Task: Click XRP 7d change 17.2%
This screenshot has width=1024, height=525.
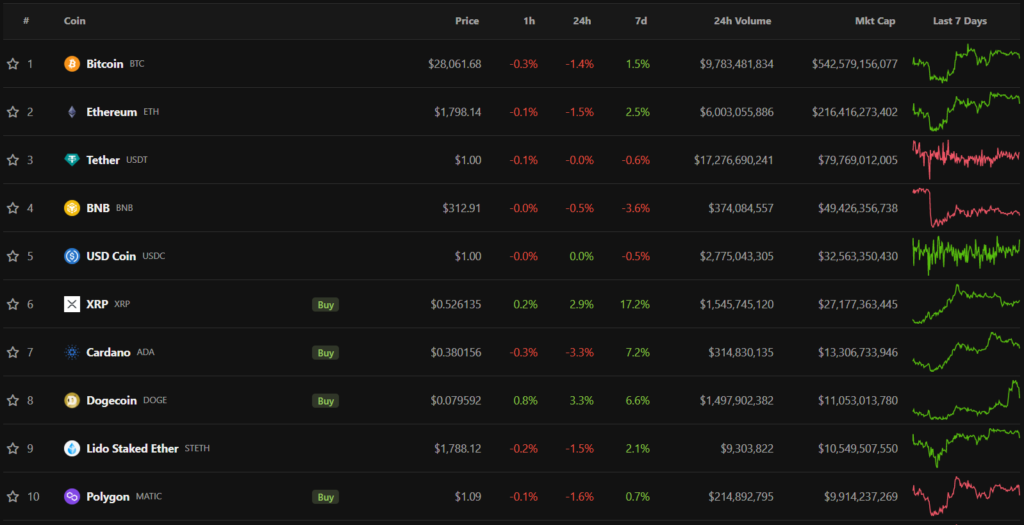Action: coord(637,304)
